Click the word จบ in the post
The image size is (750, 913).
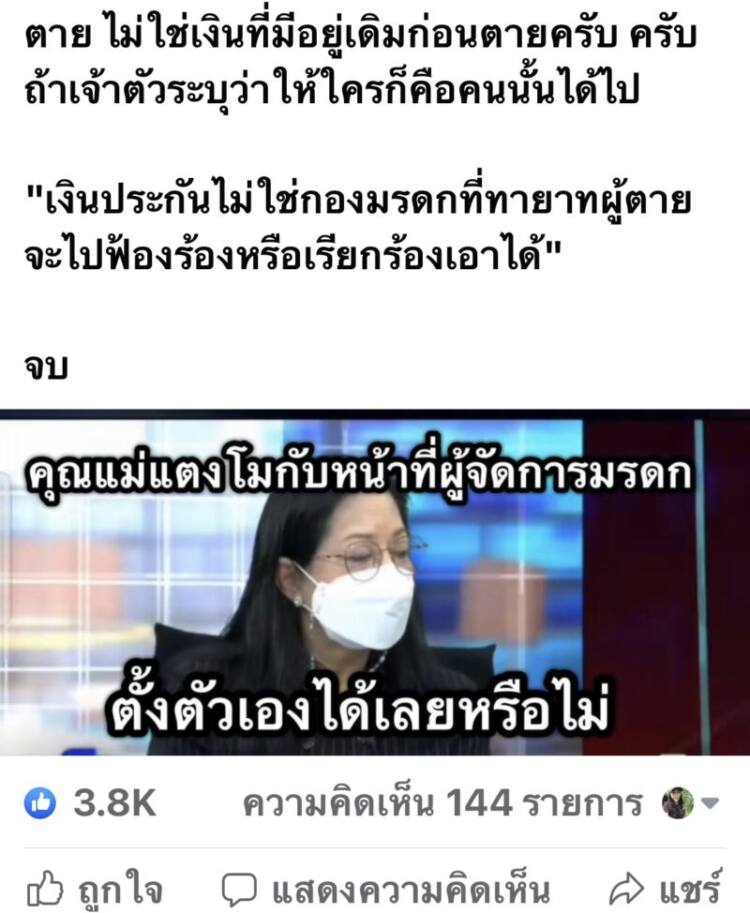point(46,367)
